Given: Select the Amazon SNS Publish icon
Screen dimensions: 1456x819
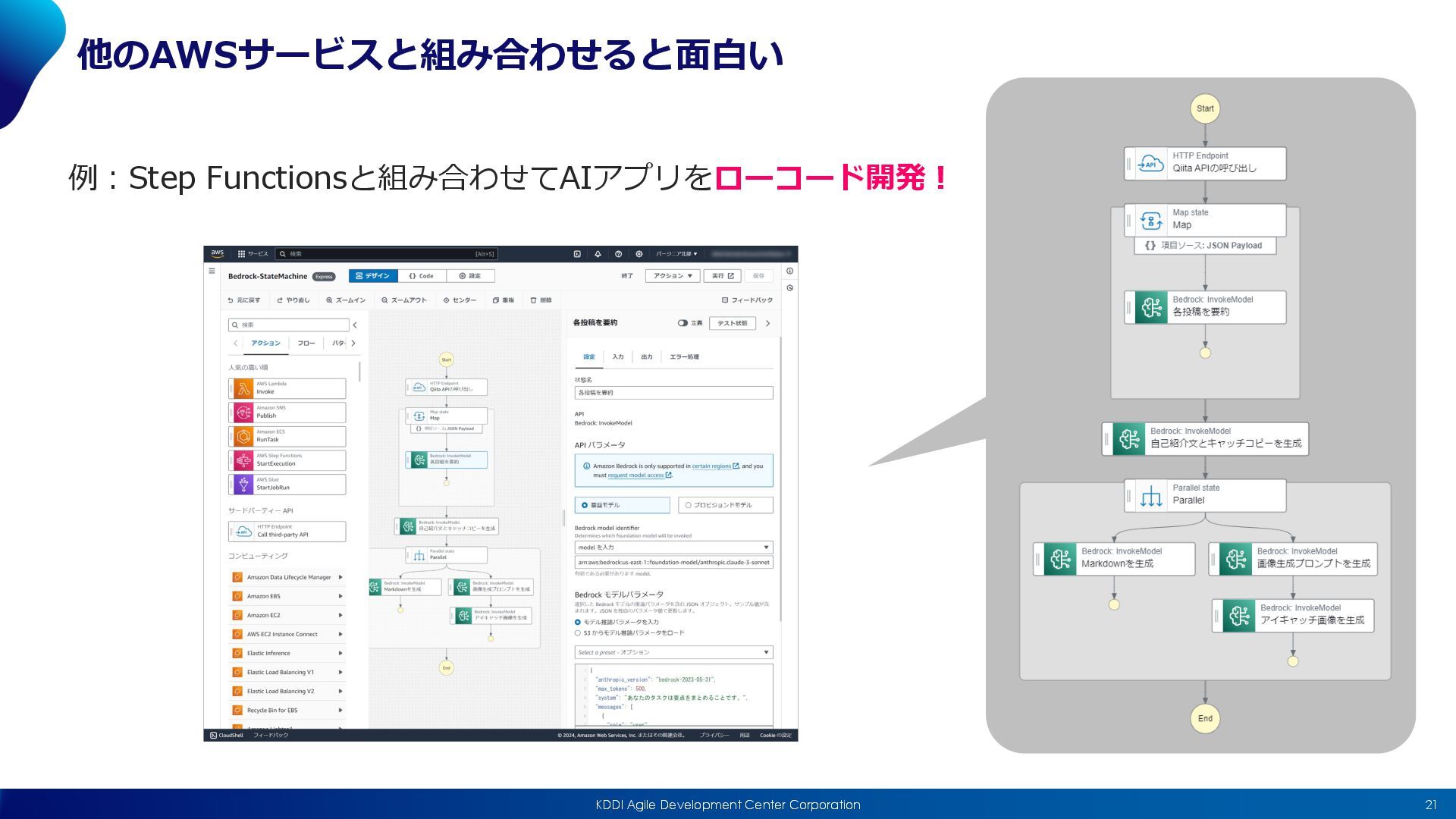Looking at the screenshot, I should point(243,413).
